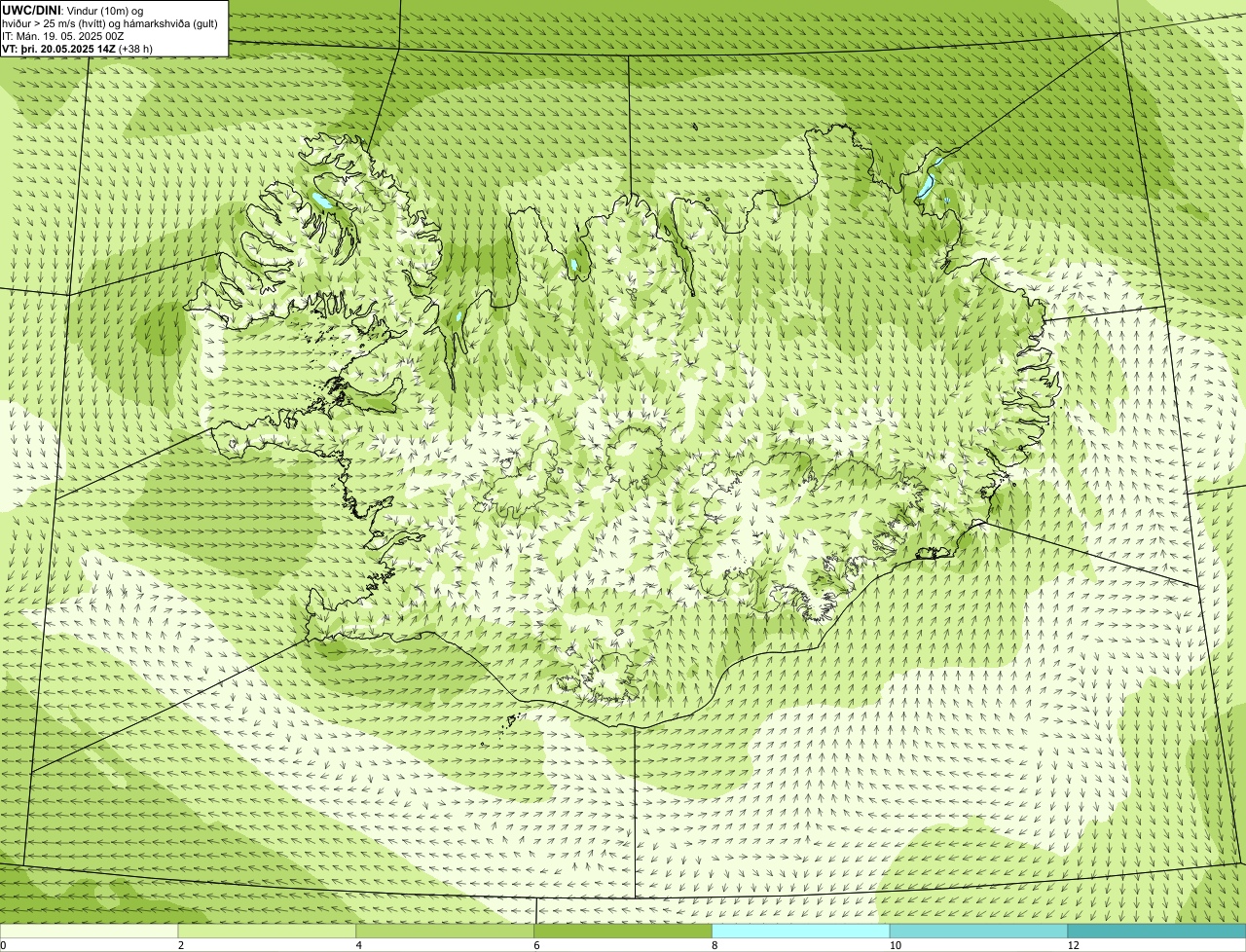Click the '8' label on the color scale
The image size is (1246, 952).
point(715,945)
